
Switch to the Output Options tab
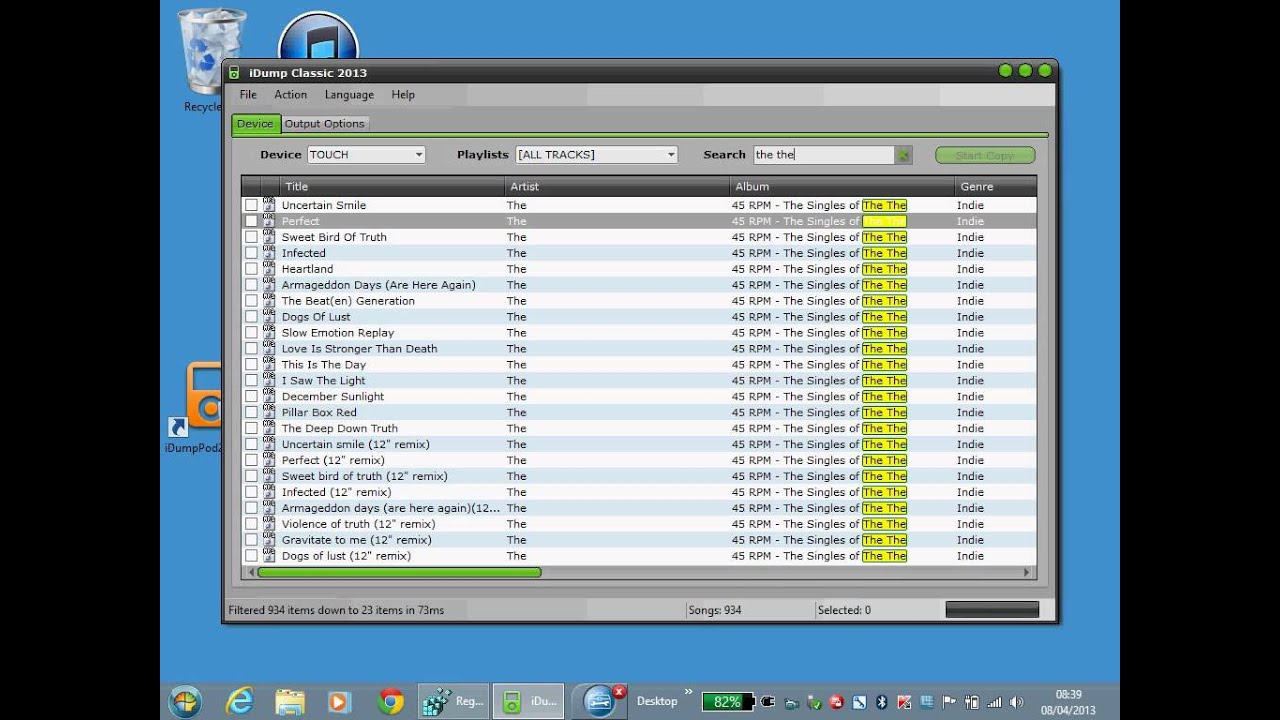pyautogui.click(x=324, y=124)
